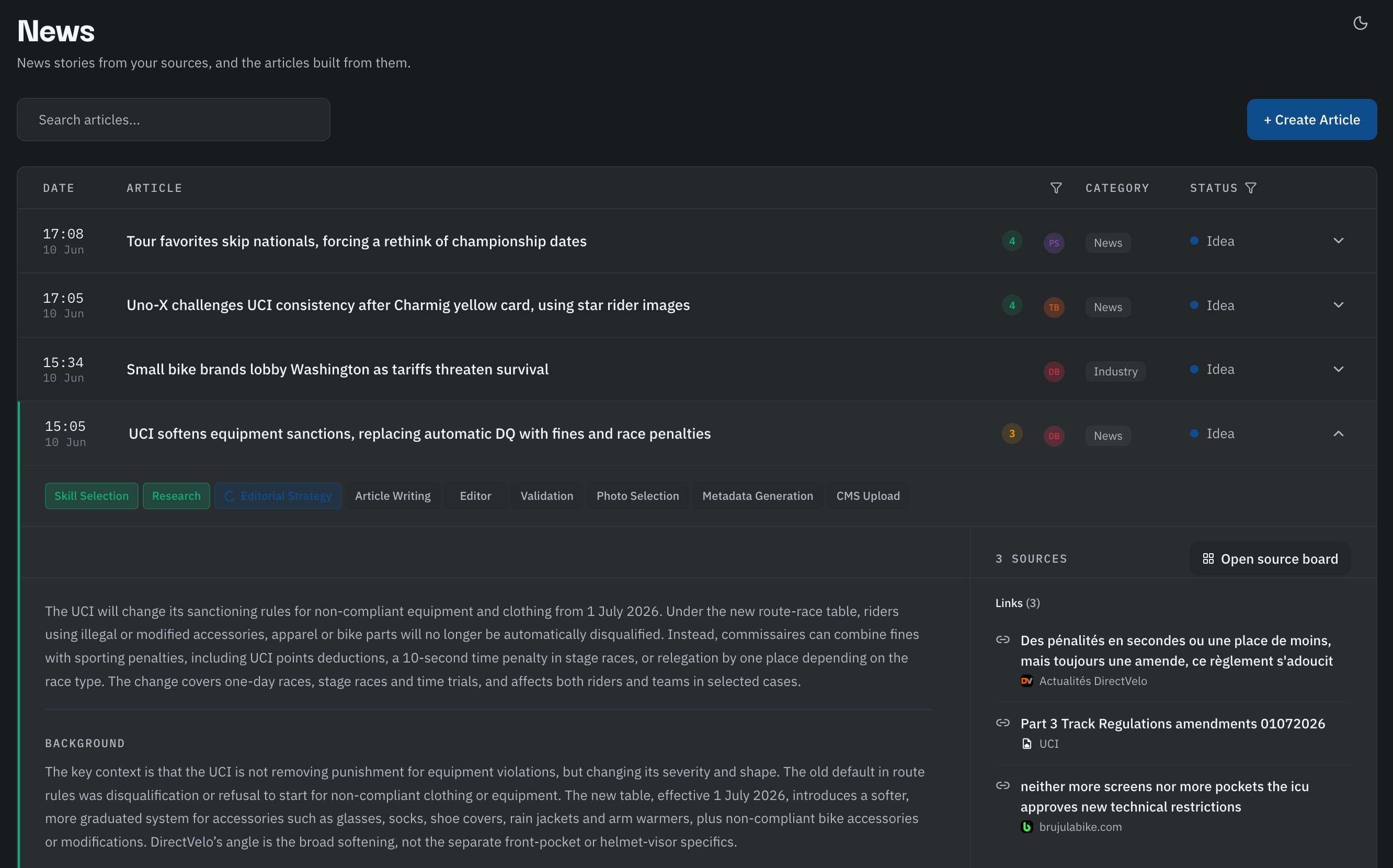Open the Research step

[176, 496]
